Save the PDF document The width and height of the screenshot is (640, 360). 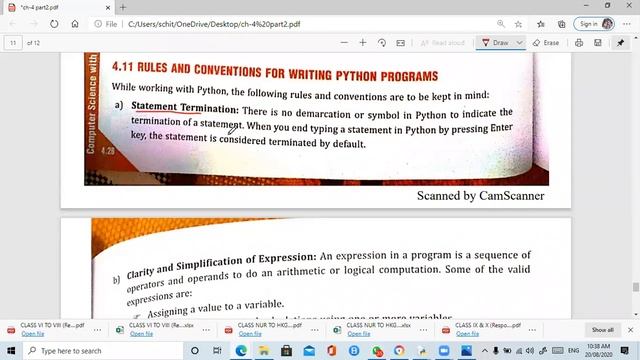(x=598, y=42)
